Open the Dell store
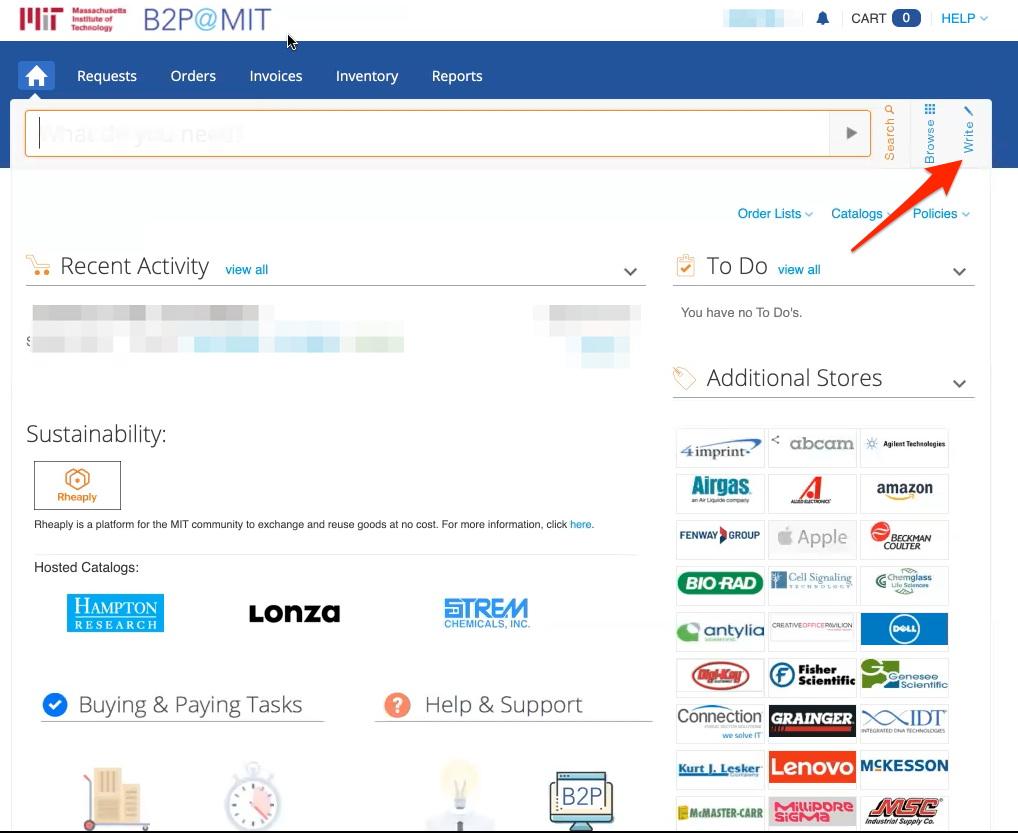This screenshot has height=833, width=1018. [x=904, y=632]
